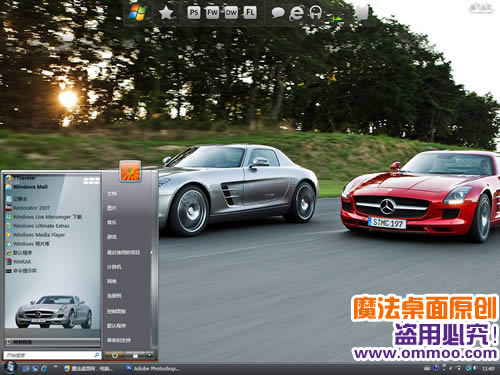Click the TTraveler icon in Start menu
Screen dimensions: 500x375
pos(9,178)
